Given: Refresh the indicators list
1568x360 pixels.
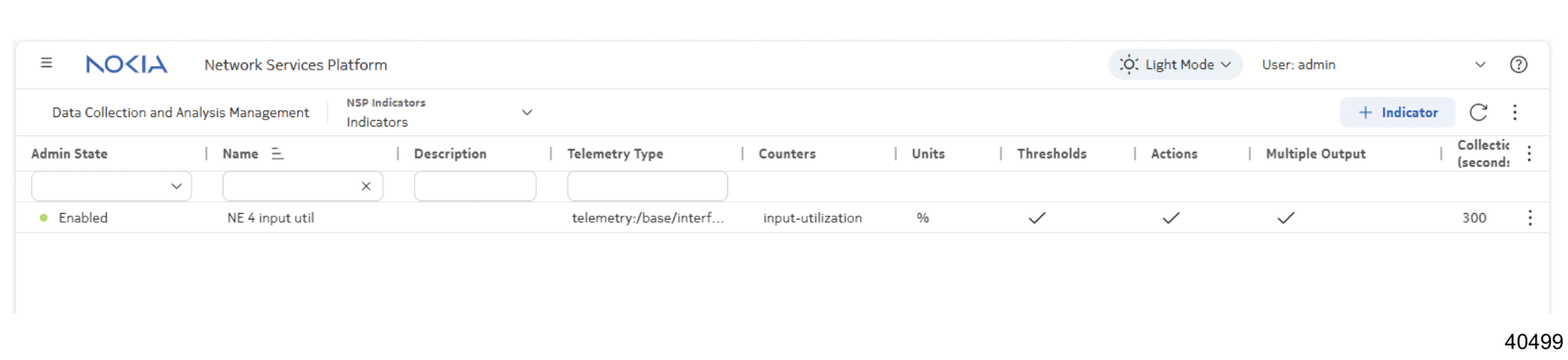Looking at the screenshot, I should click(1478, 113).
